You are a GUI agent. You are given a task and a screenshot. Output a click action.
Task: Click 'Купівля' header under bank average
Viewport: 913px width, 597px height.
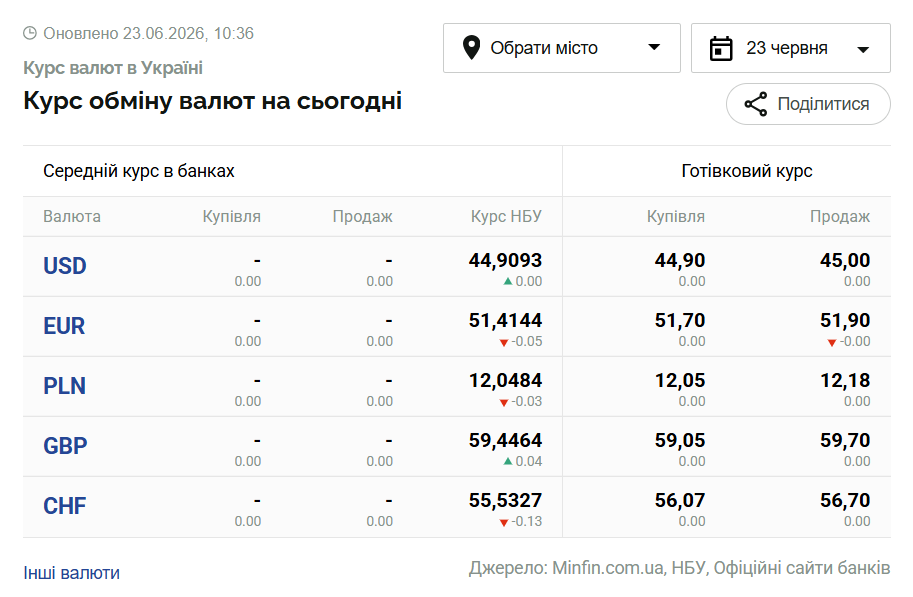232,217
